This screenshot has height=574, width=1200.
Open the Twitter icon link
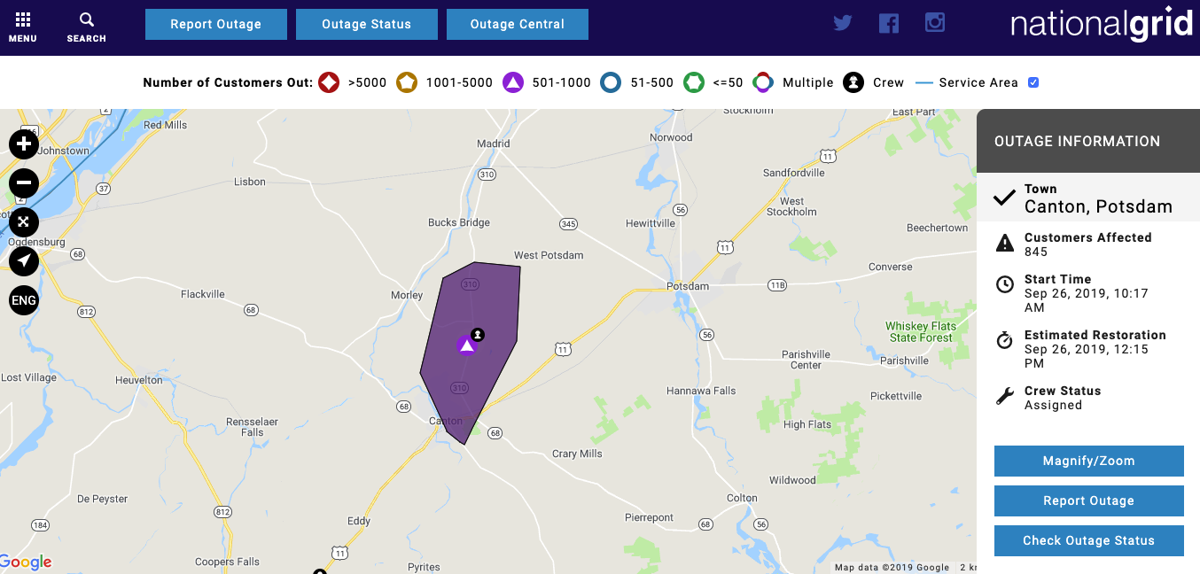pos(843,23)
